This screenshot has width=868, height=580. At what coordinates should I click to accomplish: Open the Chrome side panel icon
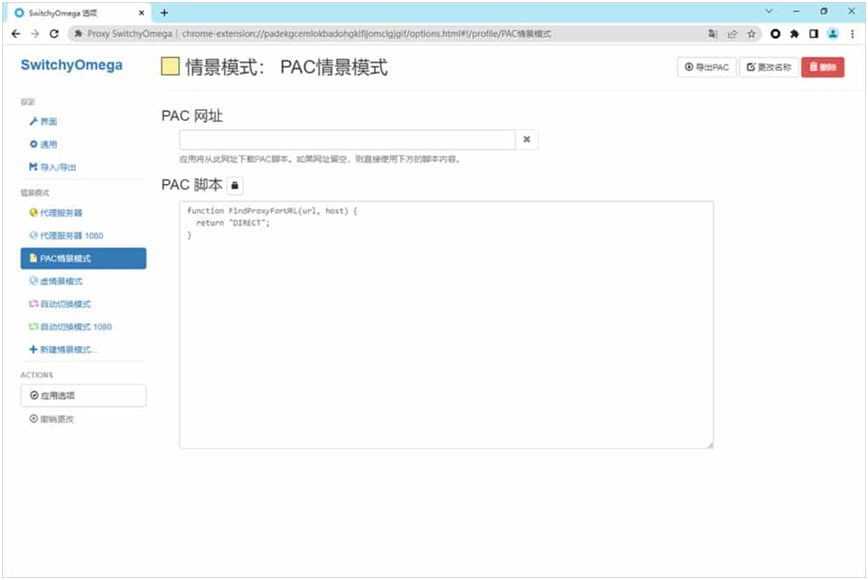click(813, 33)
